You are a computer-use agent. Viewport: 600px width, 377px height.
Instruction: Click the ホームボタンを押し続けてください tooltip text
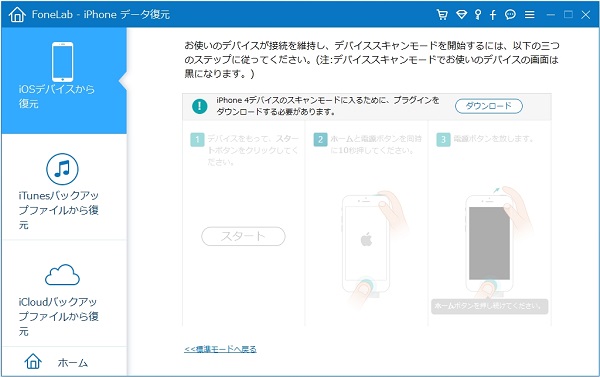pyautogui.click(x=489, y=306)
